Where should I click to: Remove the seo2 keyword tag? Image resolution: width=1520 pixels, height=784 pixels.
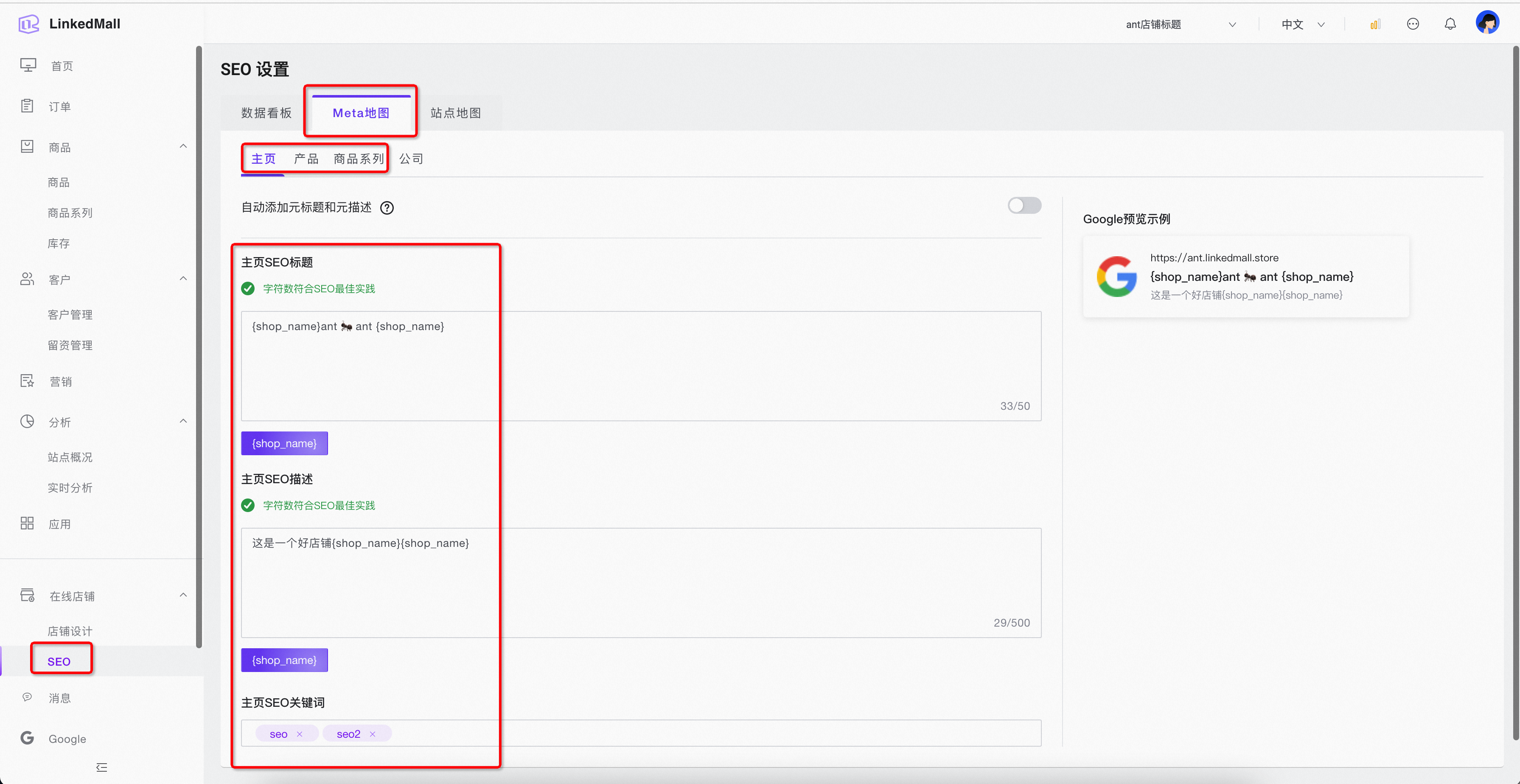pos(372,734)
